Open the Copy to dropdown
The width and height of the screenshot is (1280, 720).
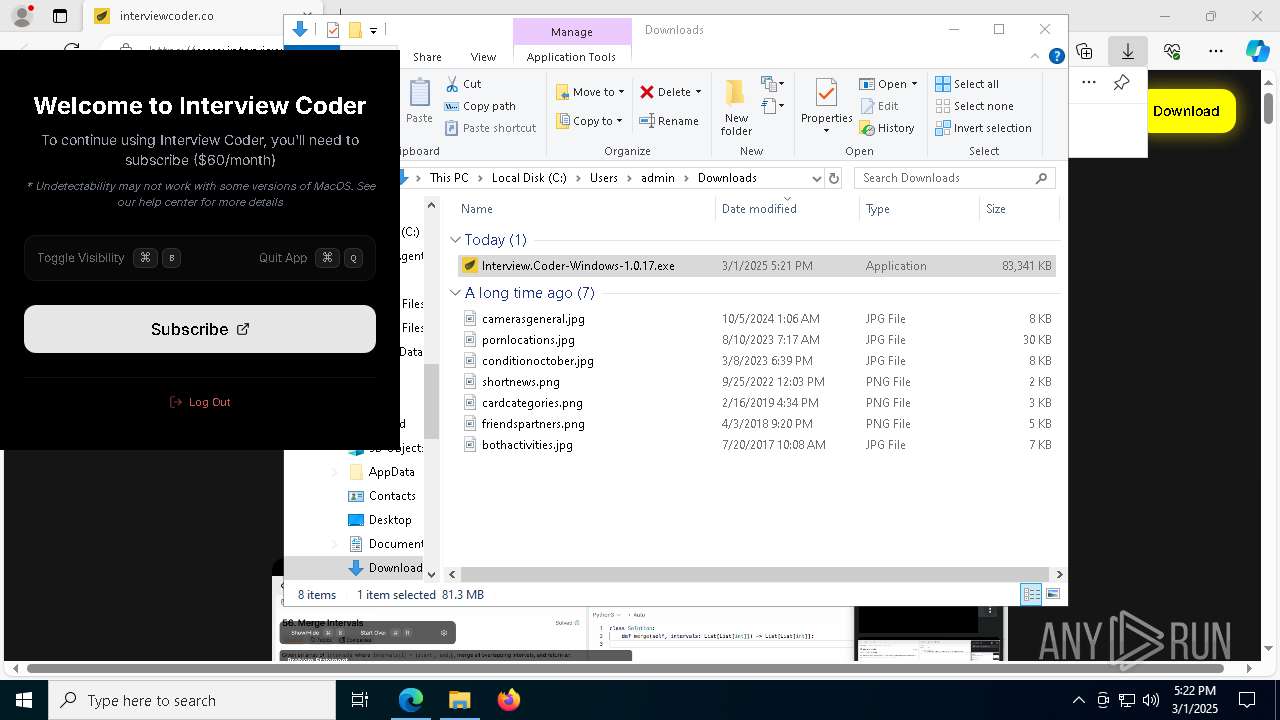(590, 121)
